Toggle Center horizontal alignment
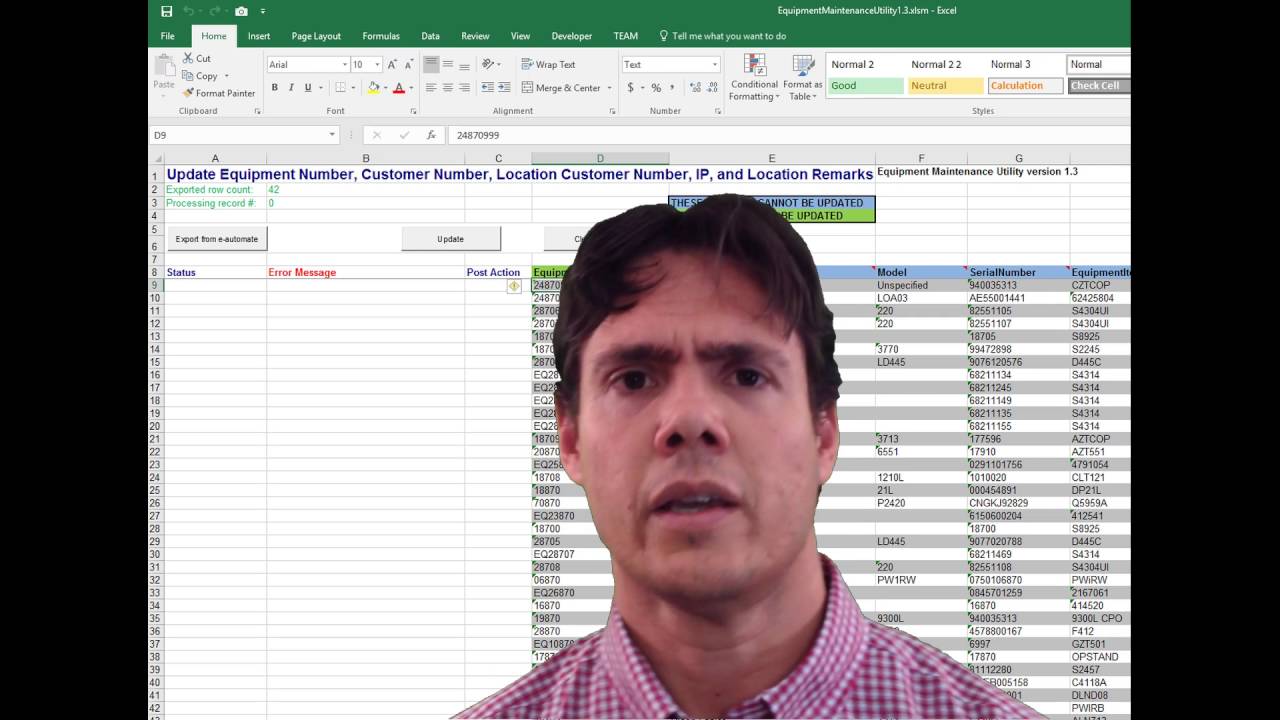Viewport: 1280px width, 720px height. pyautogui.click(x=448, y=88)
